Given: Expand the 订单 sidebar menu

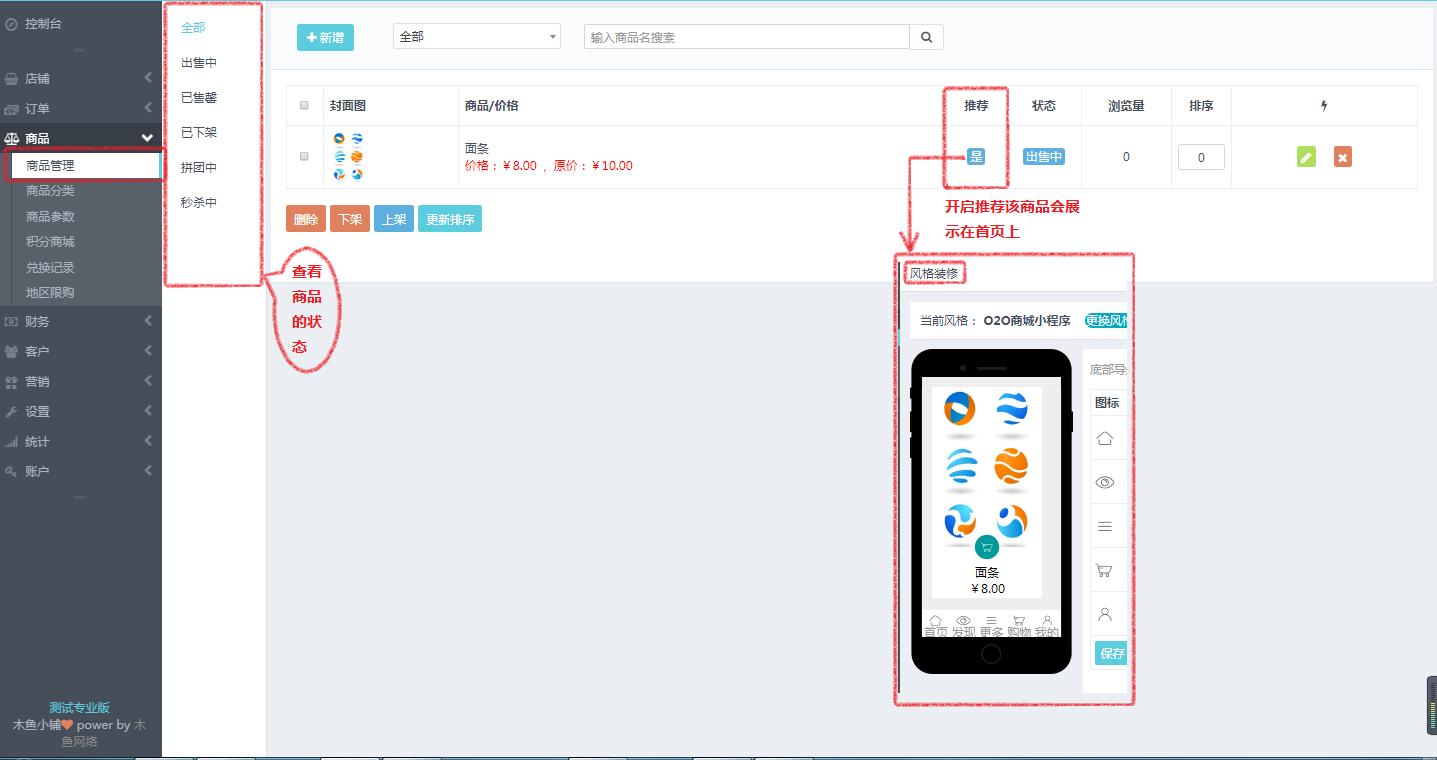Looking at the screenshot, I should (x=80, y=108).
